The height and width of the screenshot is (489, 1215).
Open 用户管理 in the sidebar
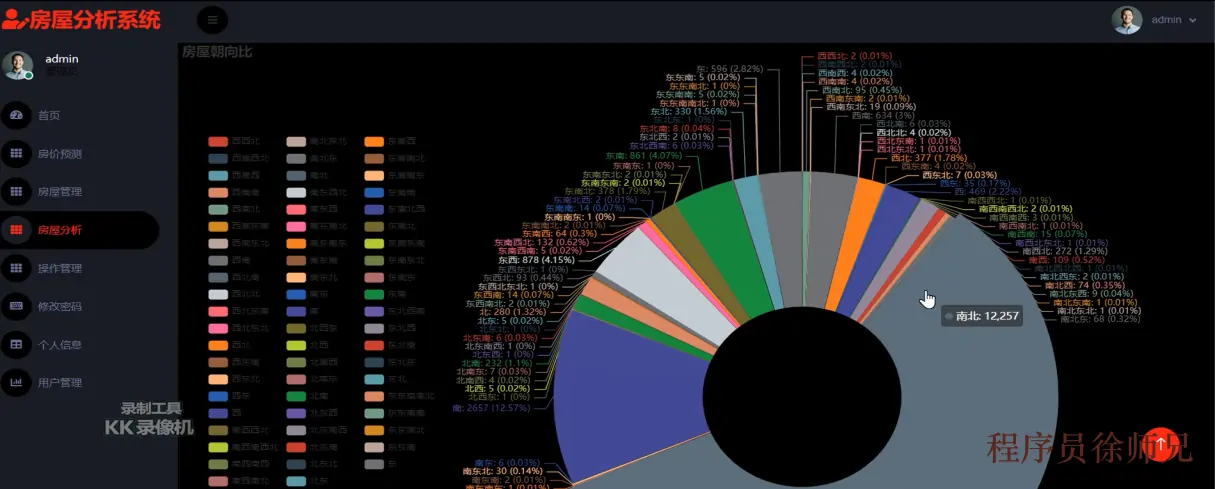[x=59, y=382]
